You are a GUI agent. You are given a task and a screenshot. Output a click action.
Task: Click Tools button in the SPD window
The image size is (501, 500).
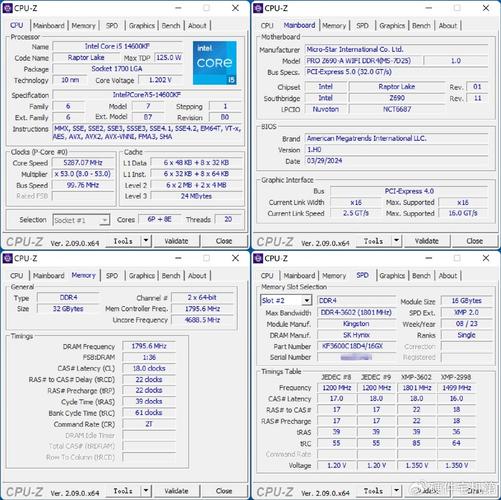coord(373,491)
